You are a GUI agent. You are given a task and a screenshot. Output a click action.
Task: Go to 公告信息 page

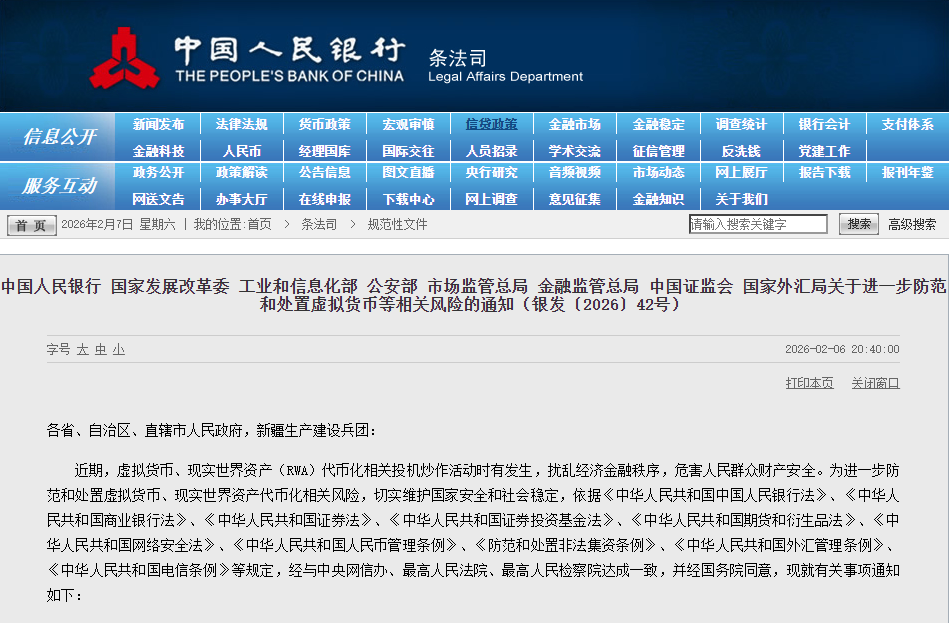[x=325, y=172]
